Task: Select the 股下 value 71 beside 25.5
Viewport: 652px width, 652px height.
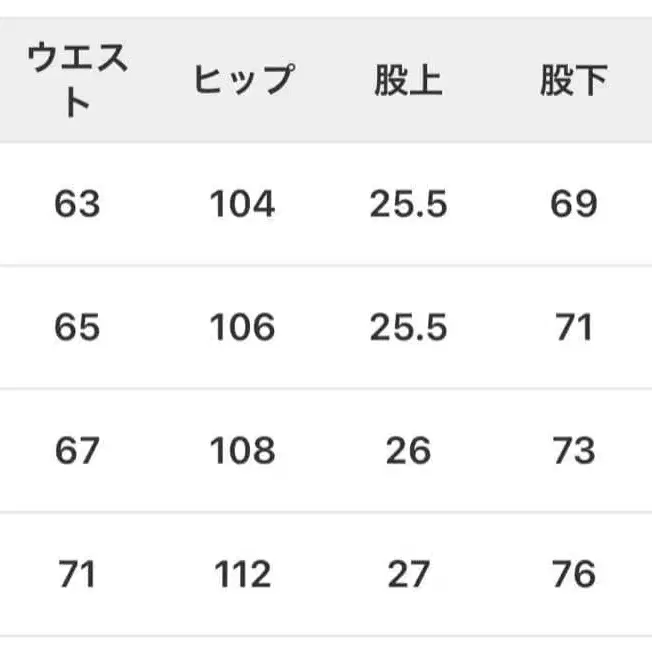Action: point(573,328)
